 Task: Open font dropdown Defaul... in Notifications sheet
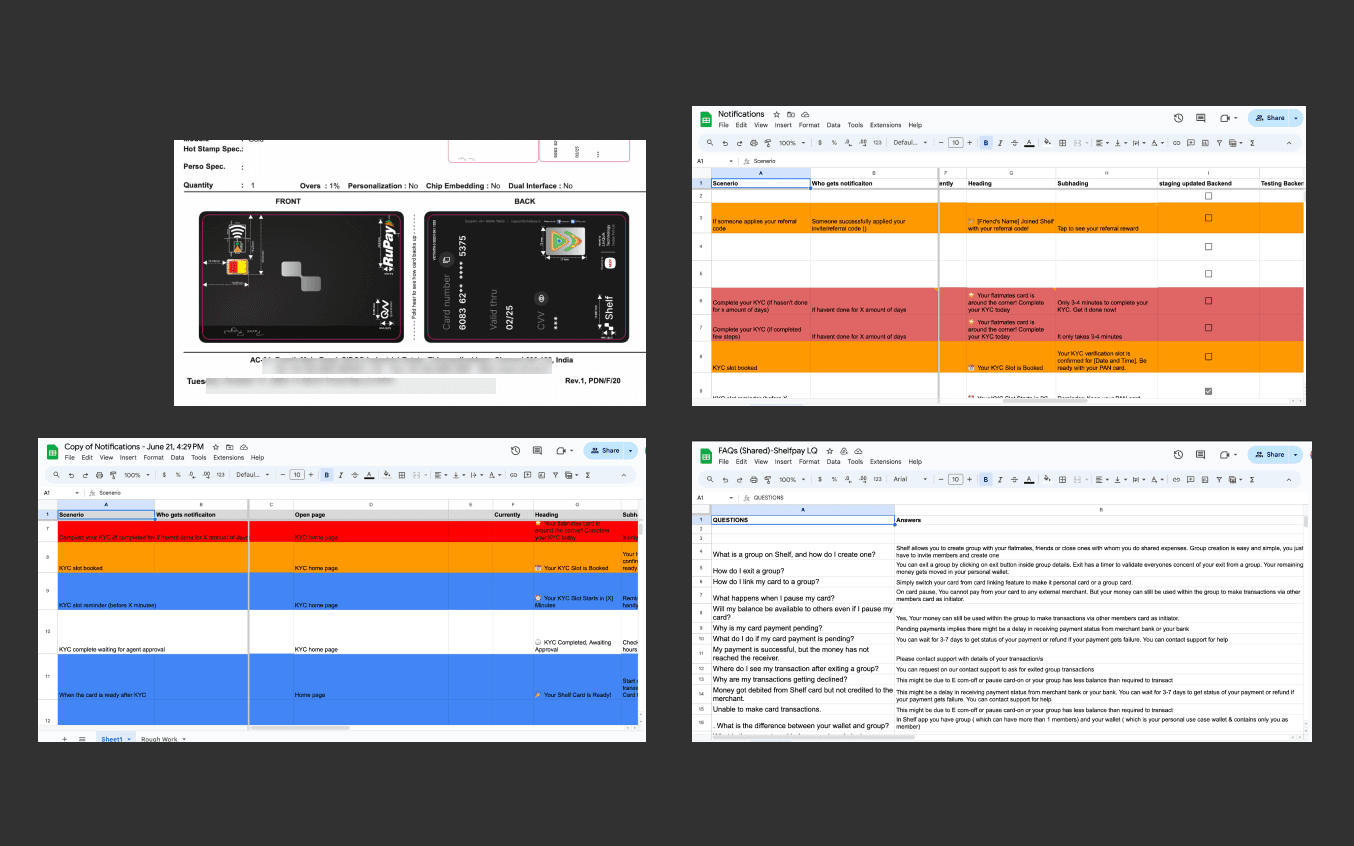[911, 143]
